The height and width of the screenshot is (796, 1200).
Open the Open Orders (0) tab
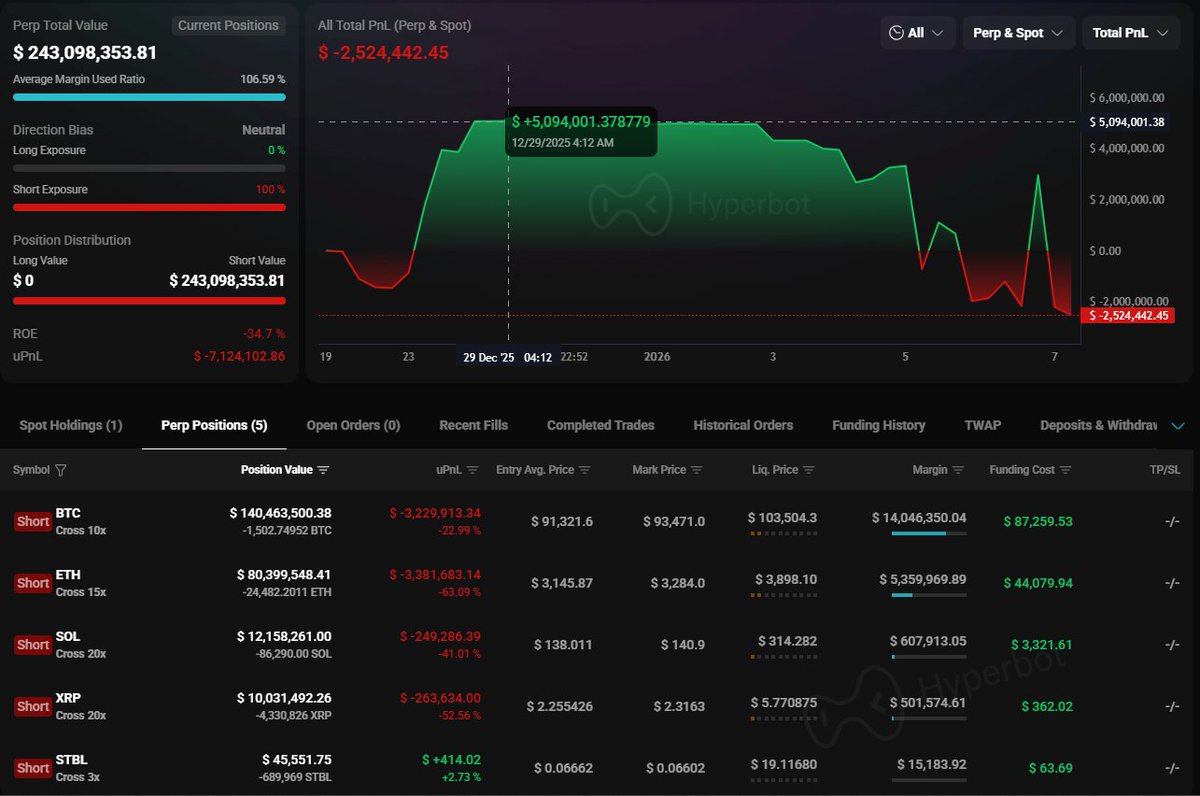pos(353,425)
